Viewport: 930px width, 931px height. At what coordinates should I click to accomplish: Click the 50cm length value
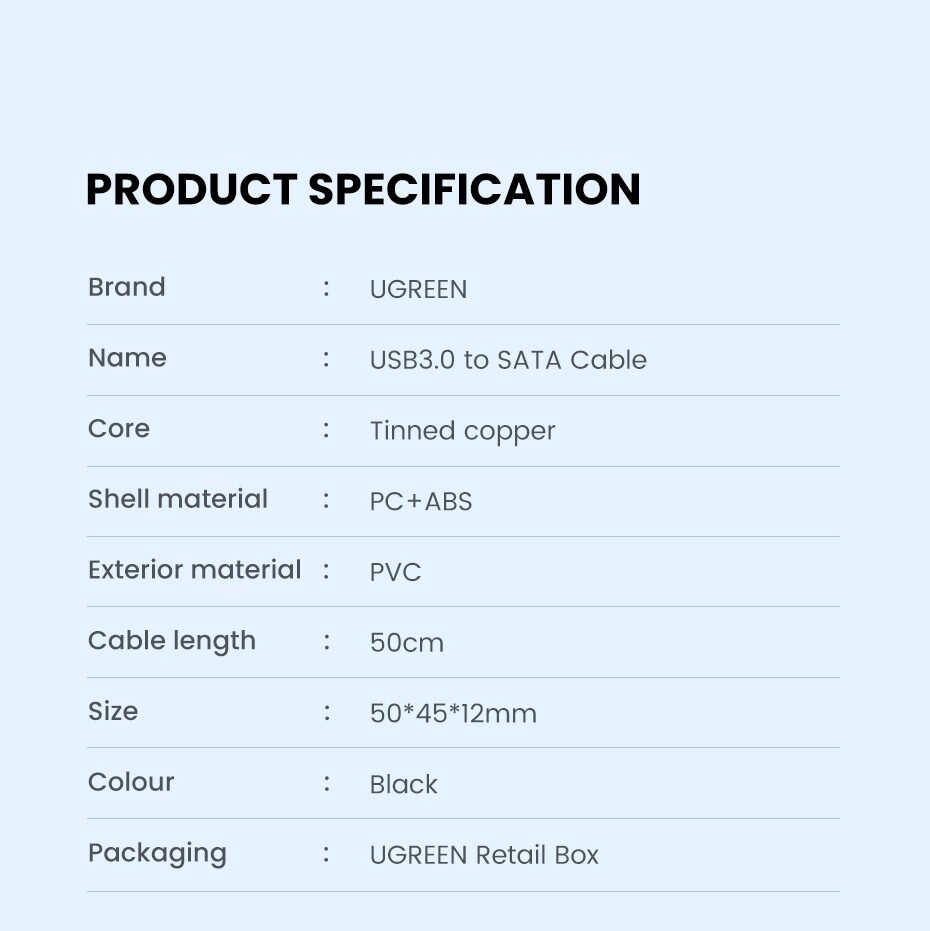[406, 643]
